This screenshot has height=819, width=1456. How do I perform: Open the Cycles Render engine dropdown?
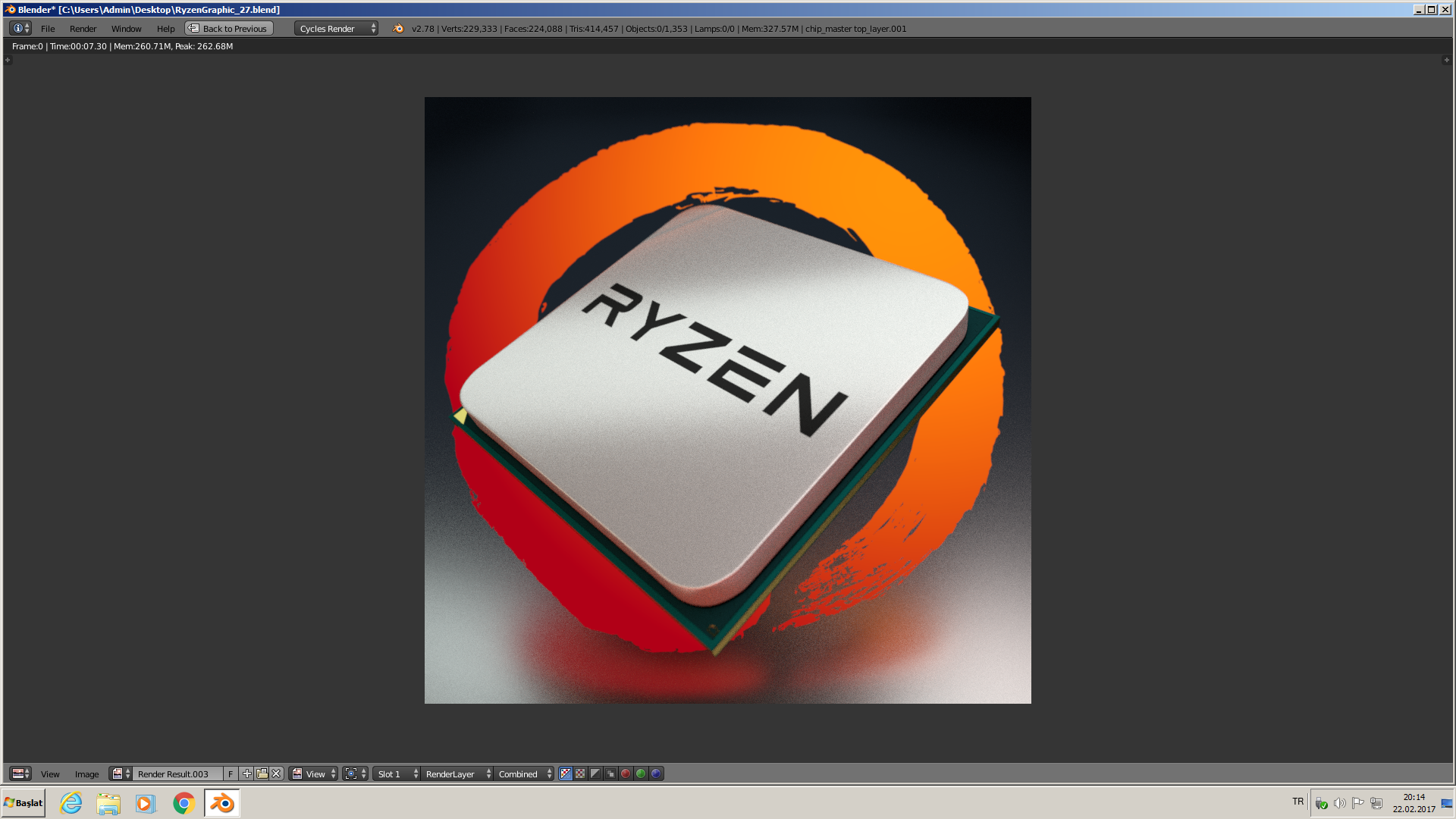[x=336, y=29]
